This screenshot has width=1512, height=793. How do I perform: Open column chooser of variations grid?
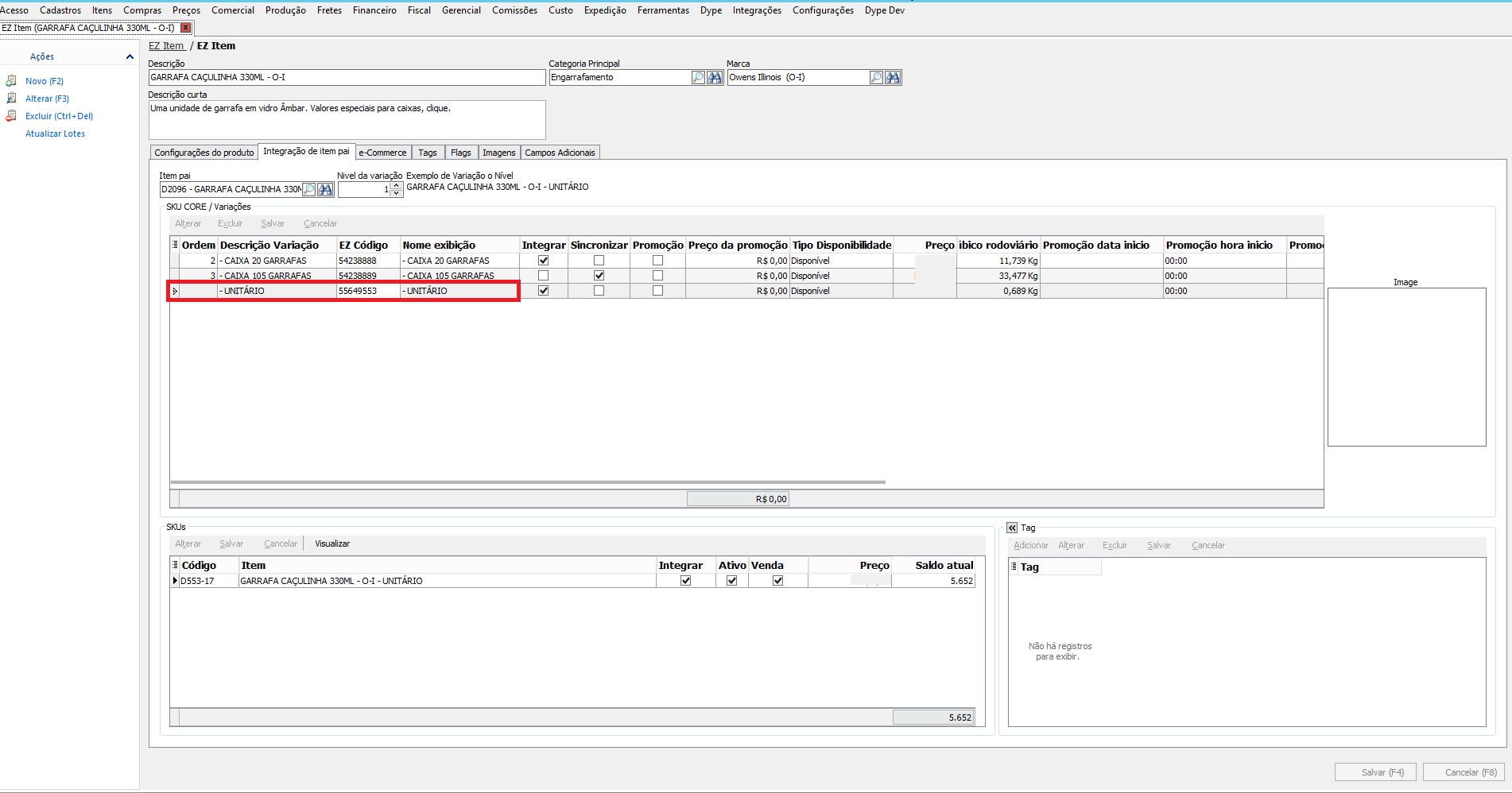[x=175, y=245]
